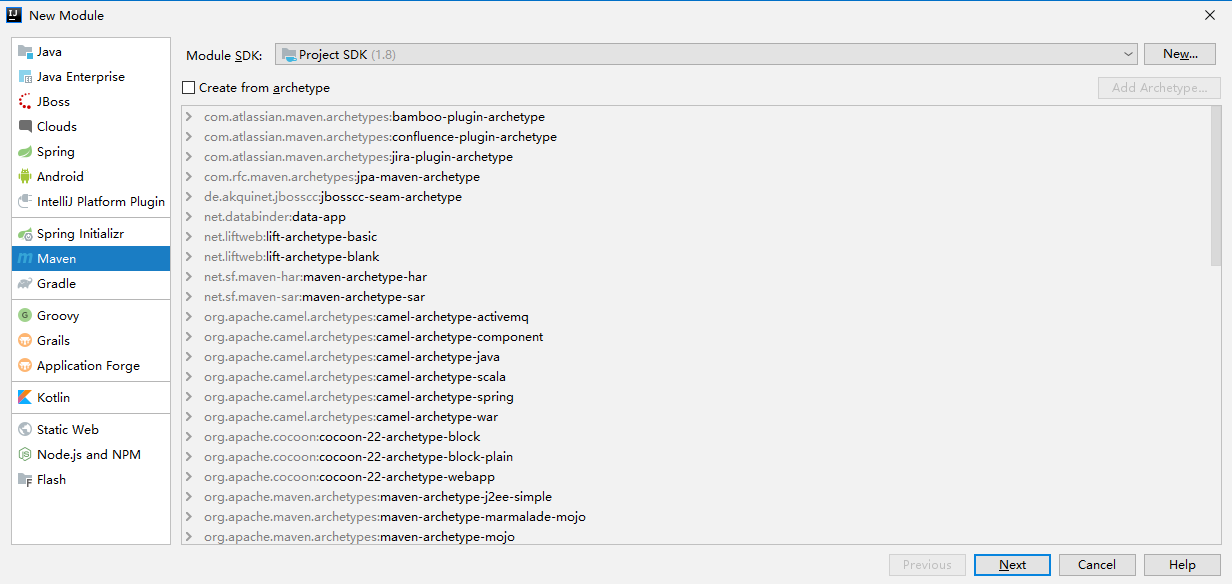Viewport: 1232px width, 584px height.
Task: Select maven-archetype-j2ee-simple row
Action: coord(696,497)
